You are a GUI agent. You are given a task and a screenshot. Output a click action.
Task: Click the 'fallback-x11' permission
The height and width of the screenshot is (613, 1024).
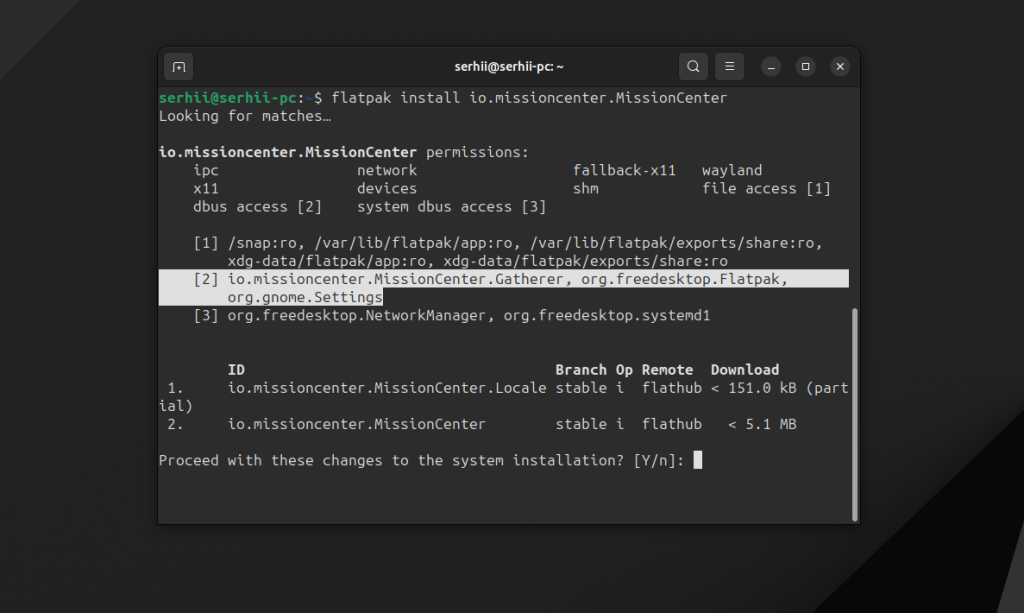coord(624,170)
